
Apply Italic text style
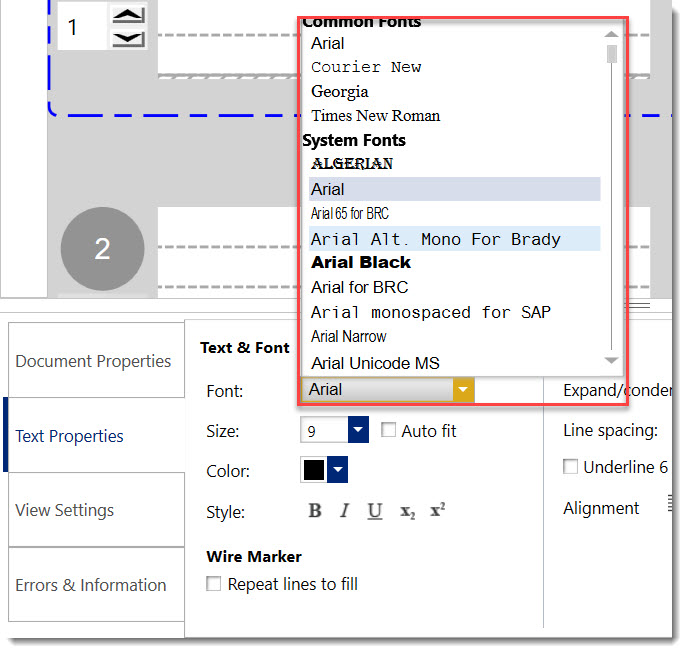click(344, 511)
